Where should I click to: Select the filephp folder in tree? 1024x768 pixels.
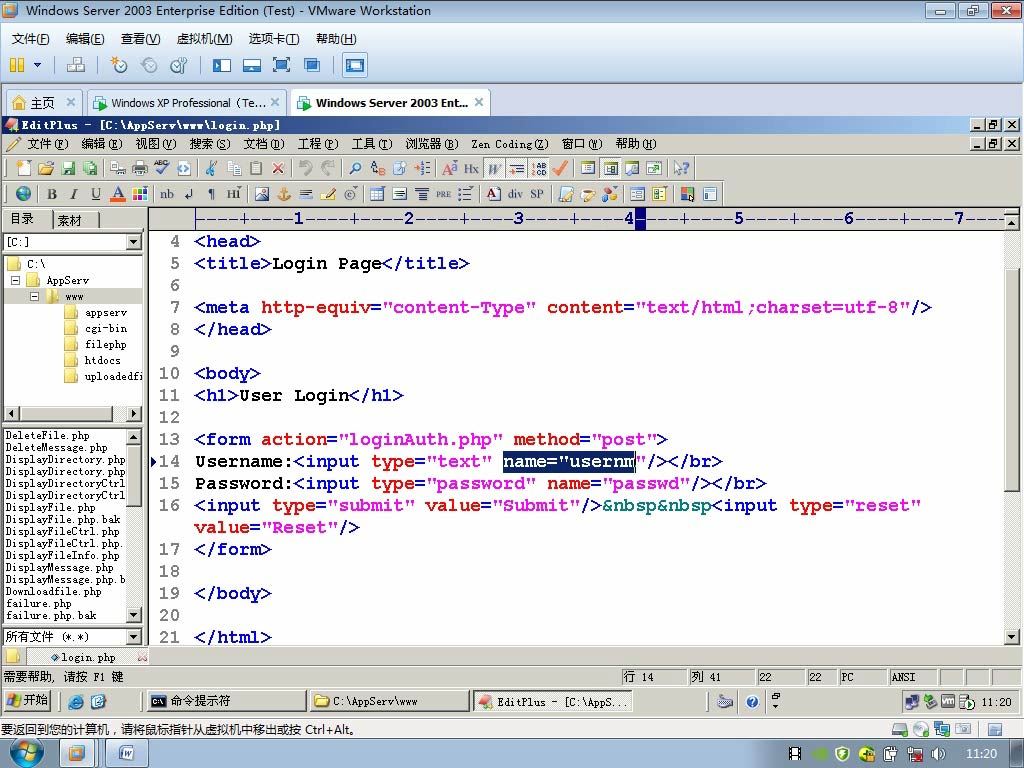(106, 344)
